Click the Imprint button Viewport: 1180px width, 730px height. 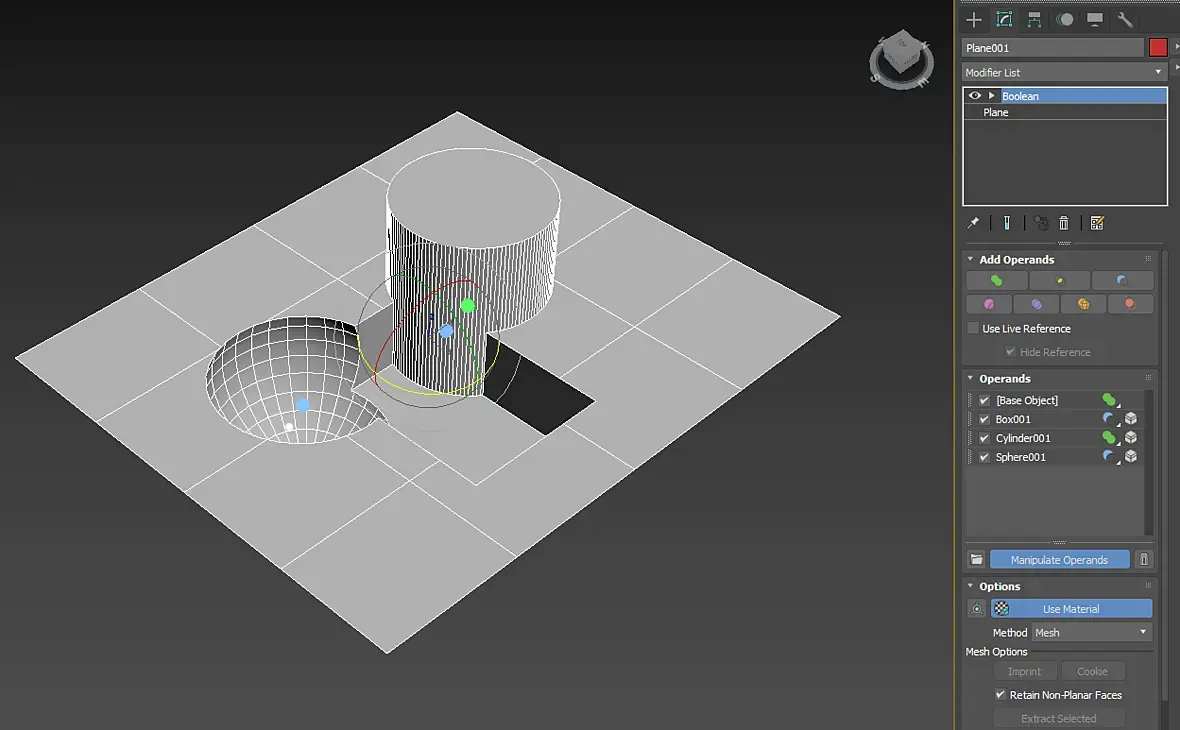(x=1024, y=671)
